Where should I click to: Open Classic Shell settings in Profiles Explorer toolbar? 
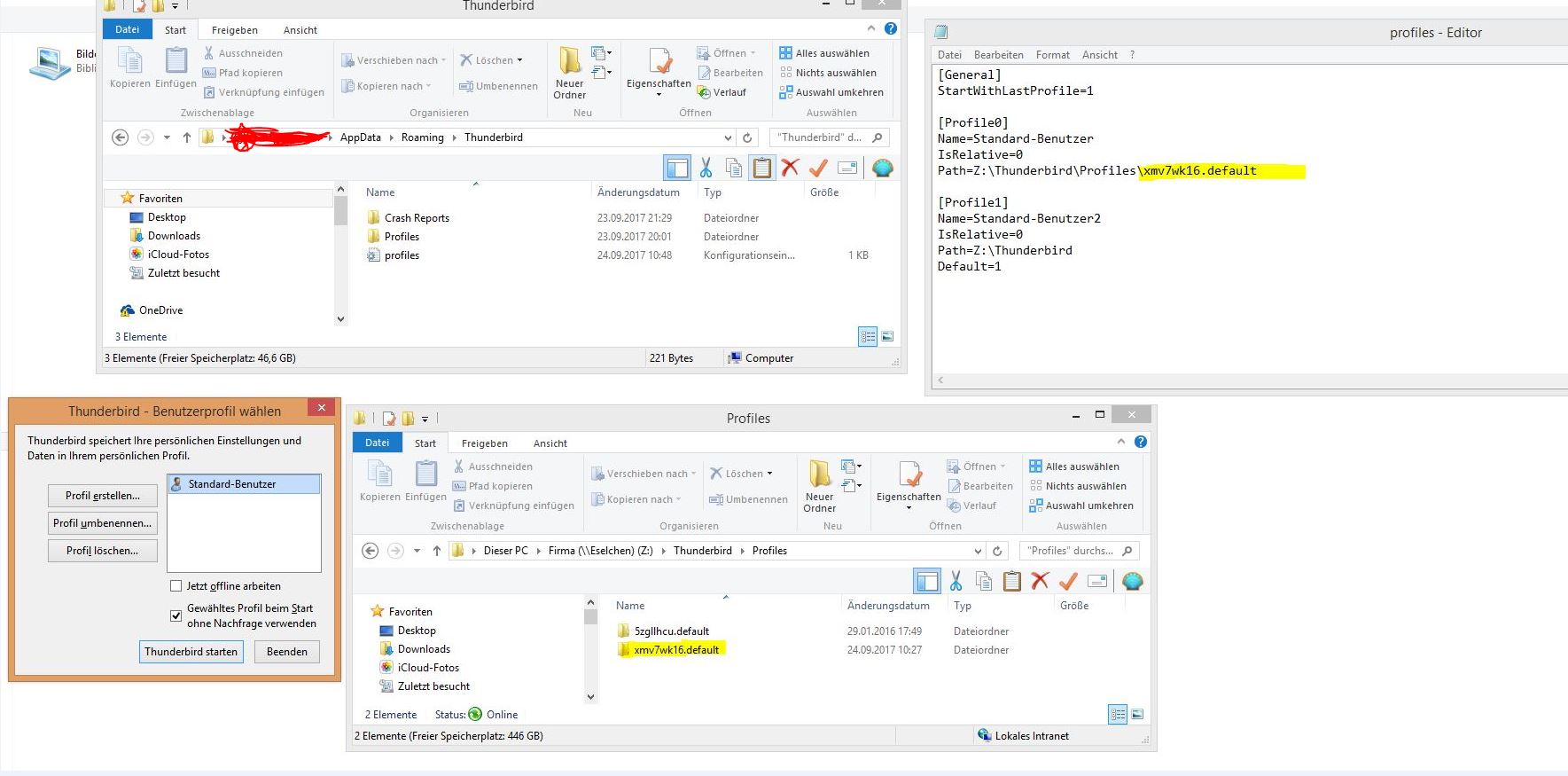1132,581
